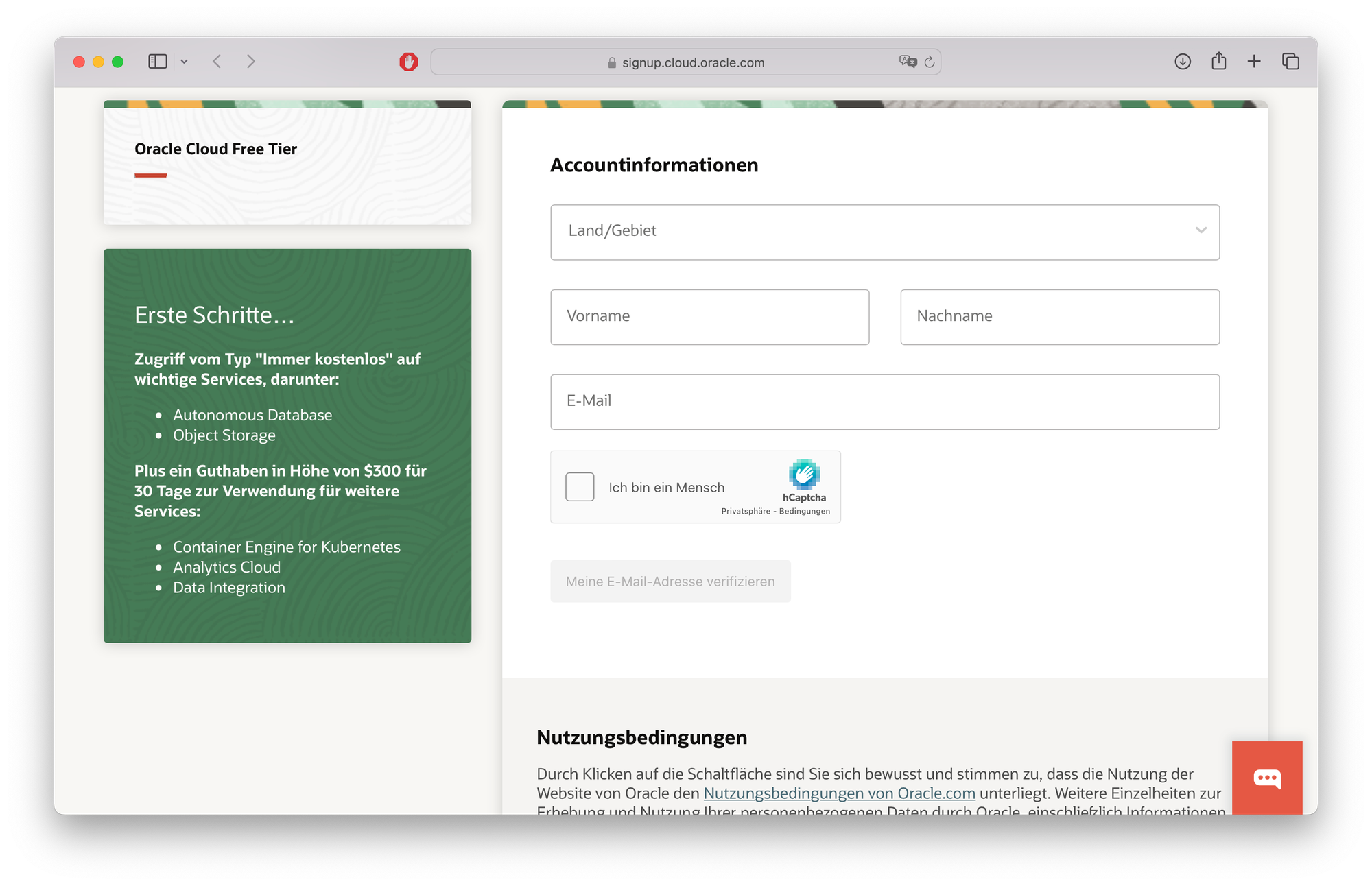
Task: Check the "Ich bin ein Mensch" checkbox
Action: pyautogui.click(x=580, y=487)
